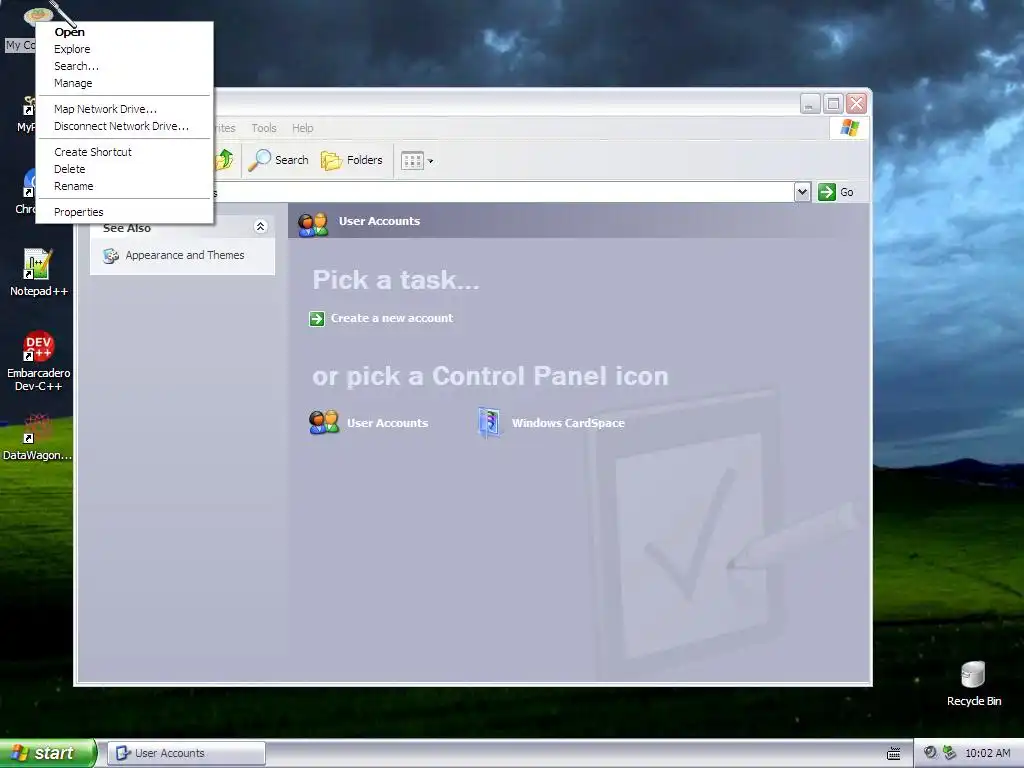Click the Windows CardSpace icon
1024x768 pixels.
[x=489, y=423]
